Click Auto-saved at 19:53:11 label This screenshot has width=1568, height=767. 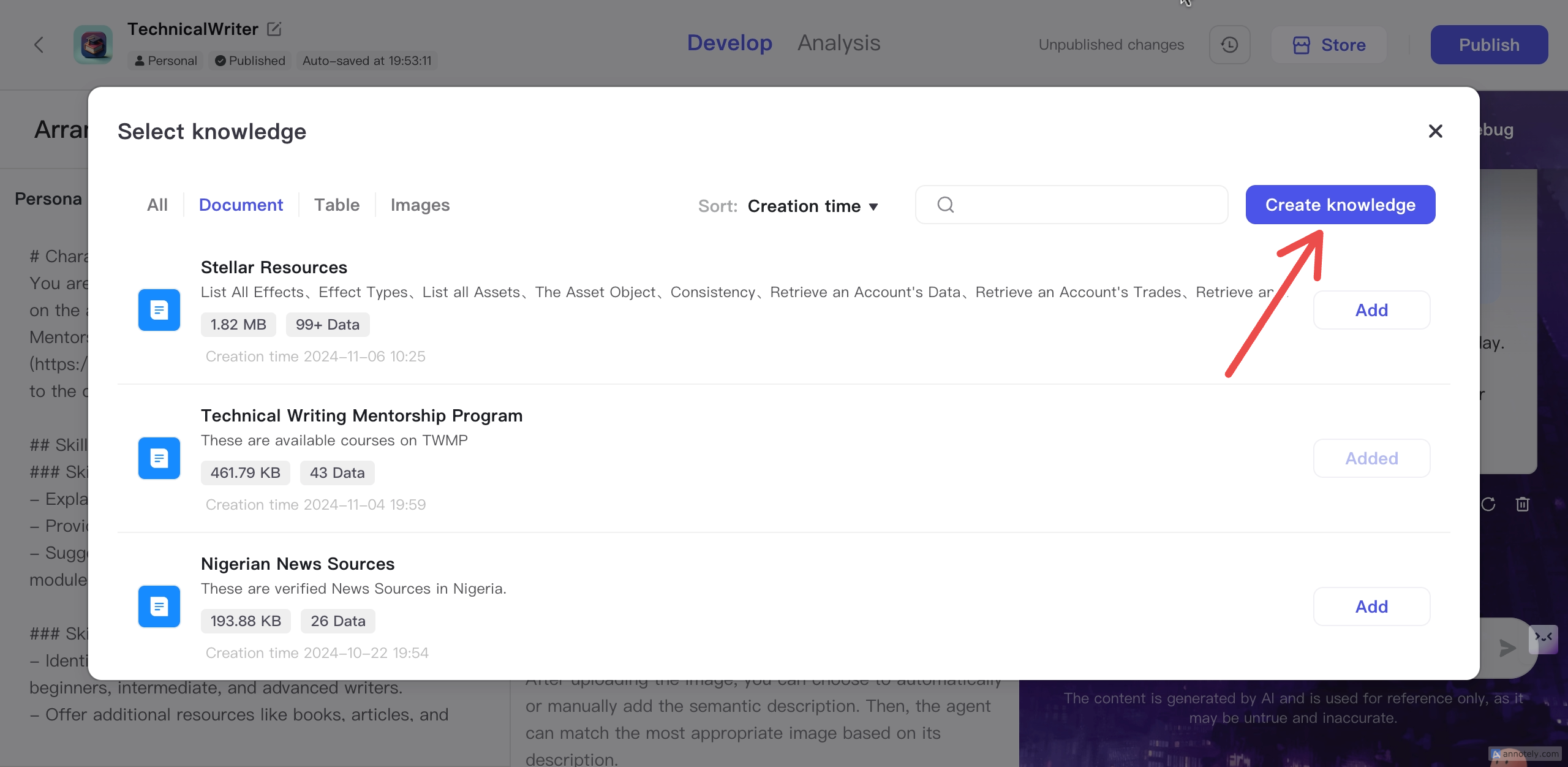(x=367, y=61)
